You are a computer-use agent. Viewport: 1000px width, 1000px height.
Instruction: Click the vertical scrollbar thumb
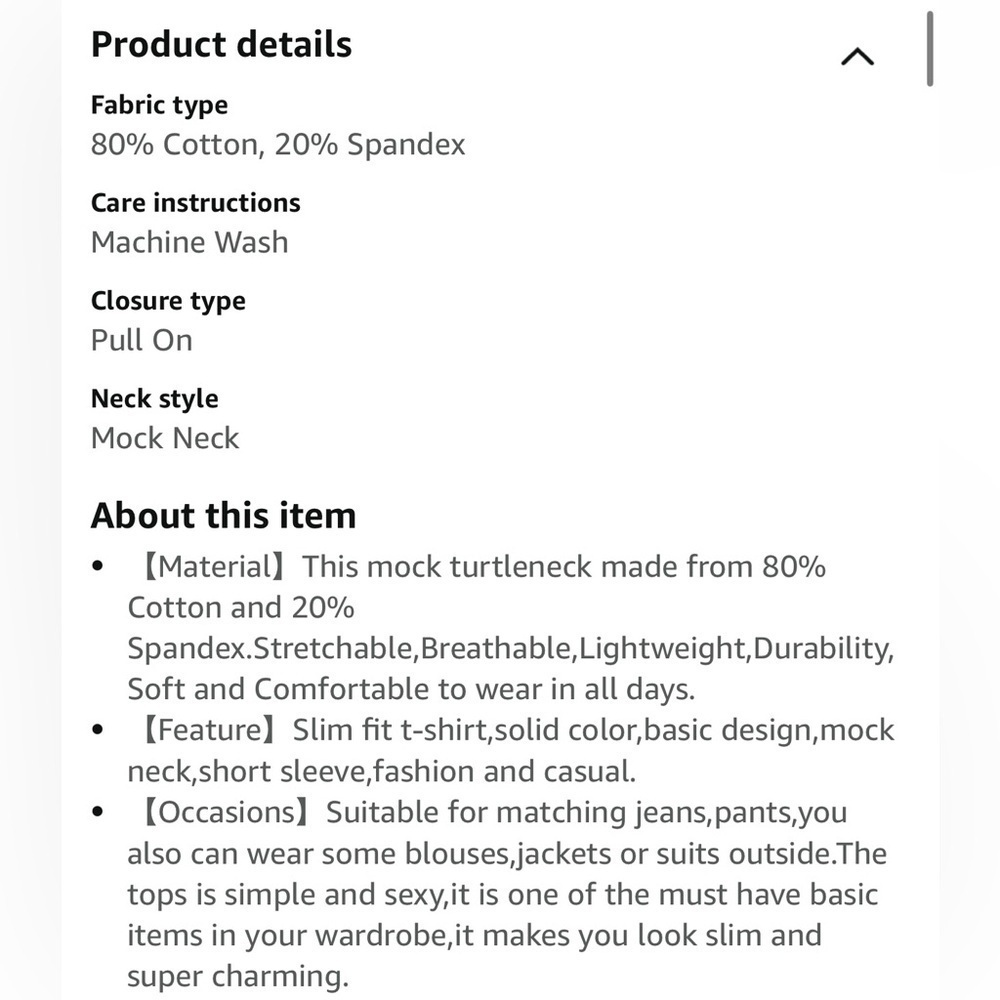tap(930, 48)
